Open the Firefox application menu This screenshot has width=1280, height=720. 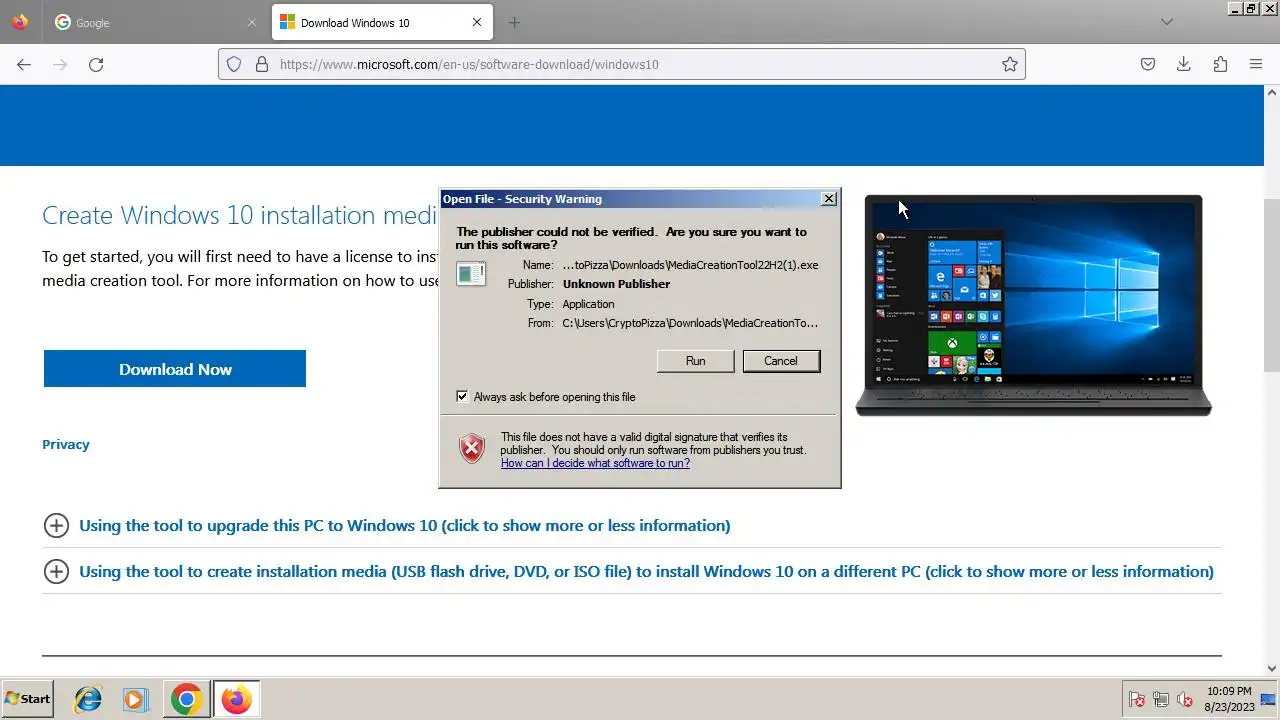[x=1256, y=64]
